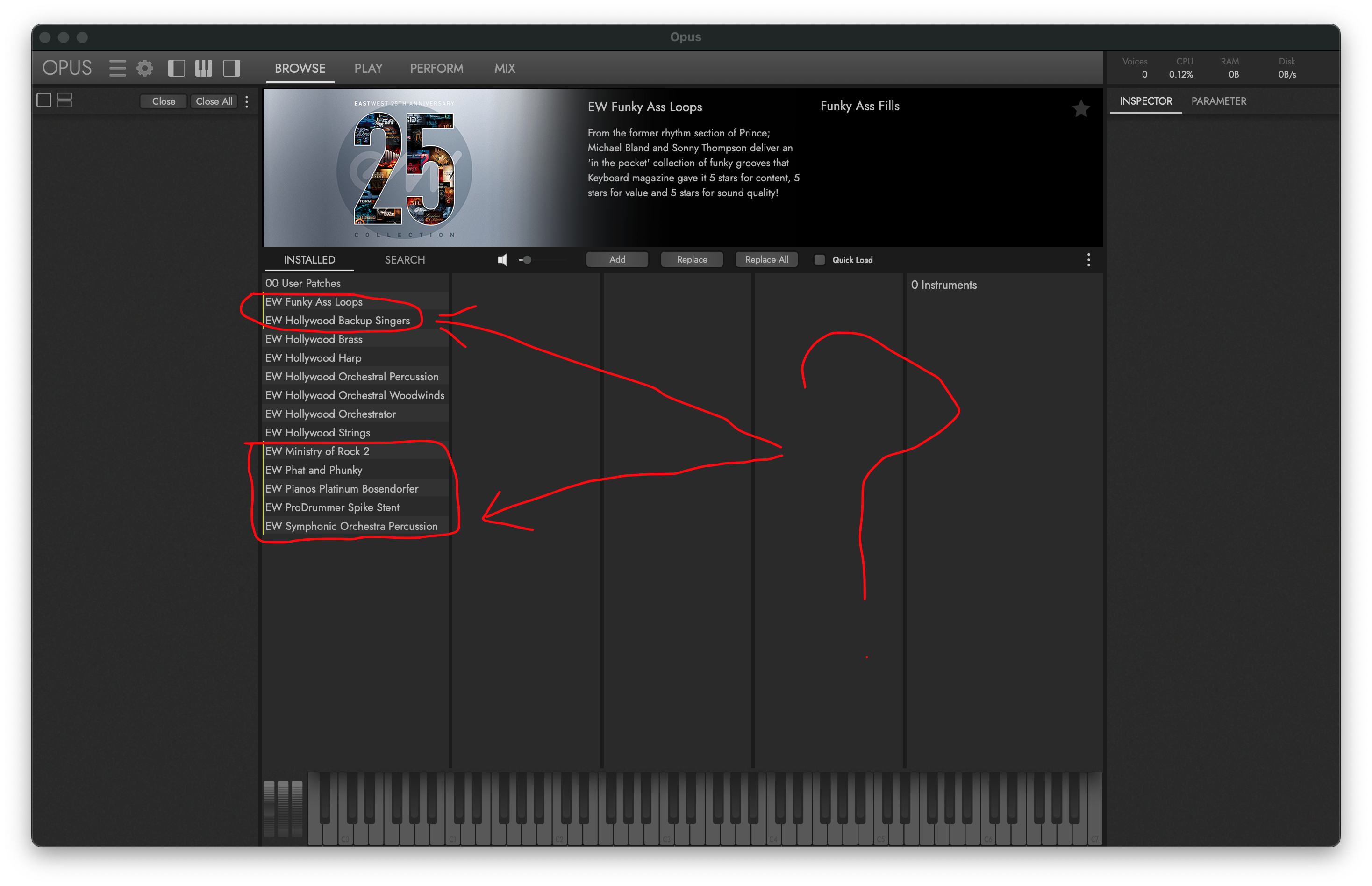The height and width of the screenshot is (886, 1372).
Task: Click the Add button
Action: click(617, 260)
